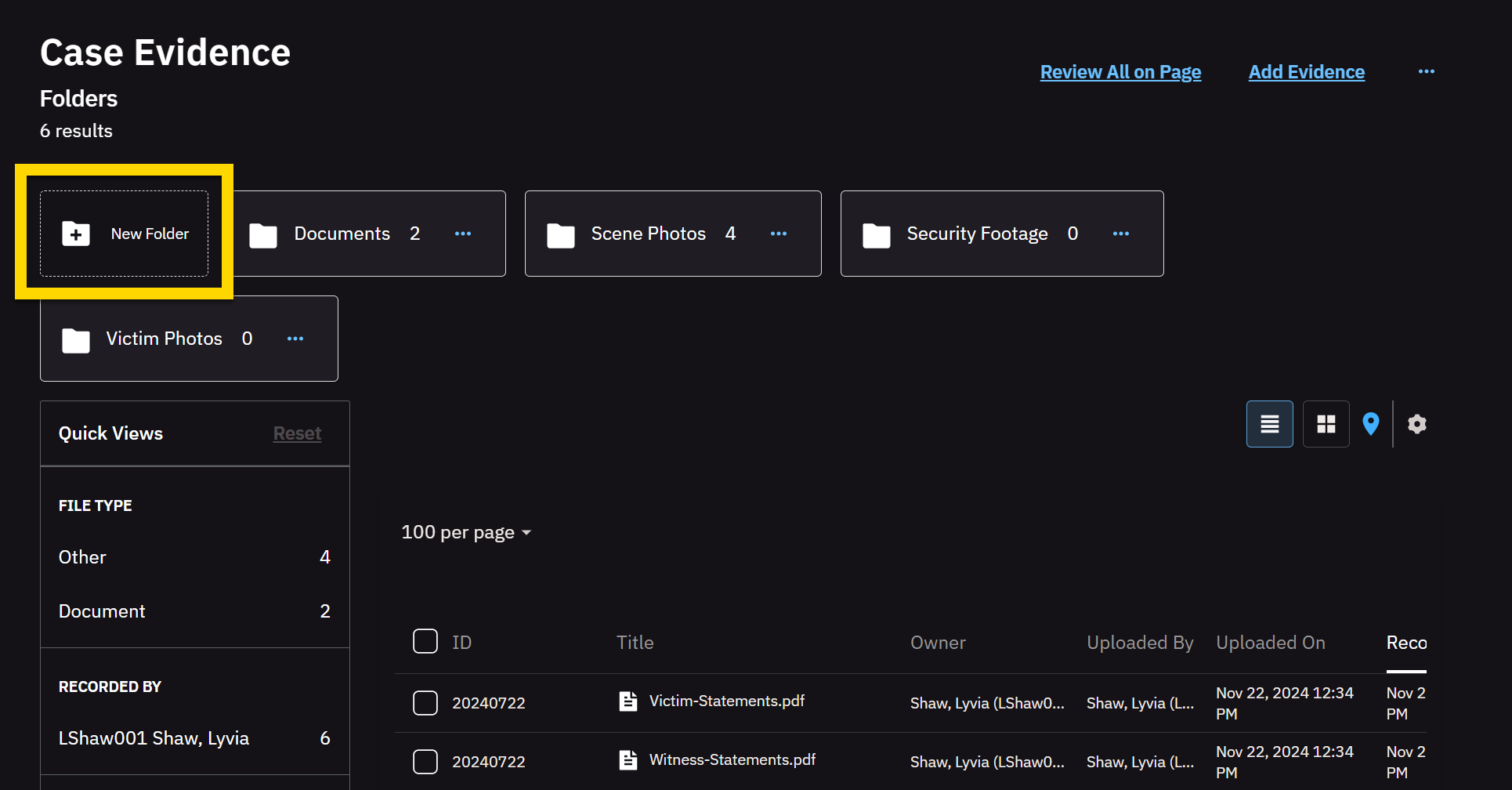Viewport: 1512px width, 790px height.
Task: Sort by Uploaded On column header
Action: tap(1270, 643)
